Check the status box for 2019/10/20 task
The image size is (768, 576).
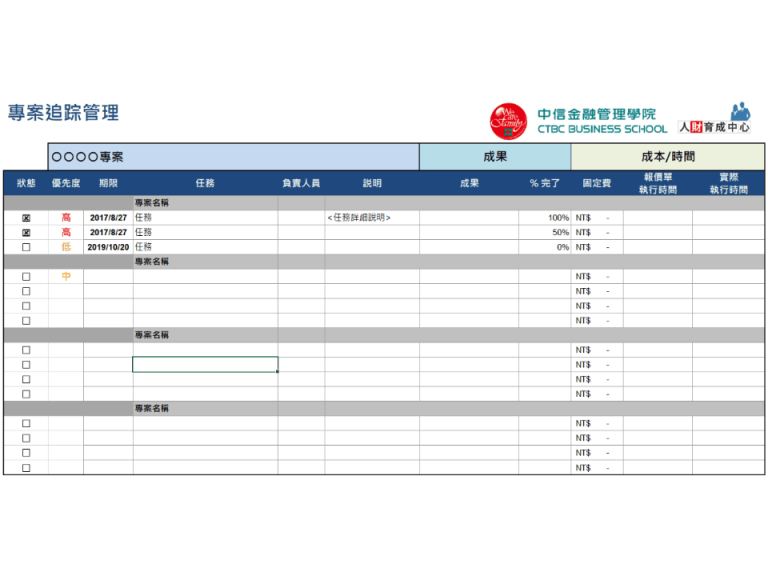tap(26, 247)
